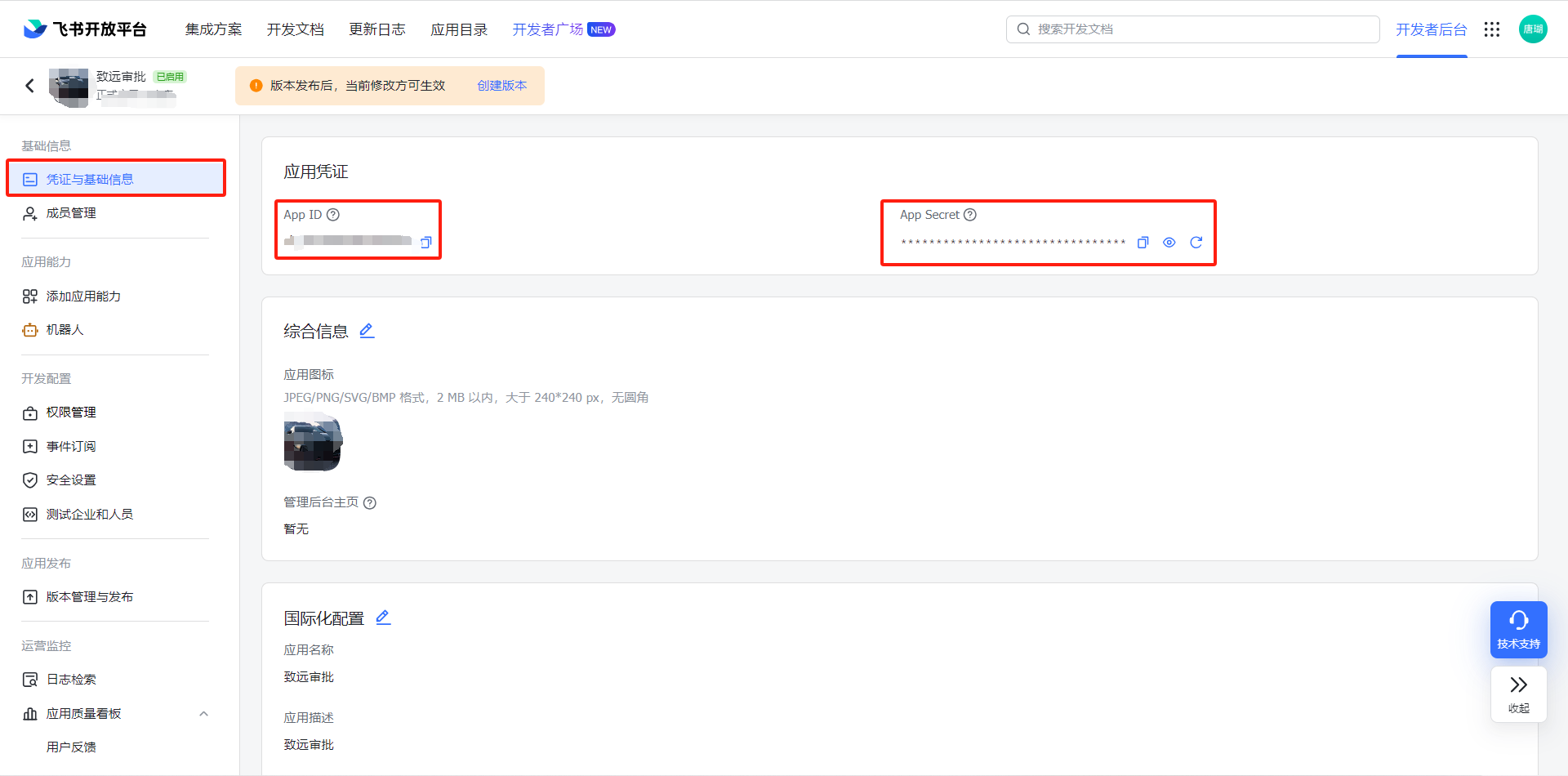Open 技术支持 support widget
The image size is (1568, 776).
1519,630
